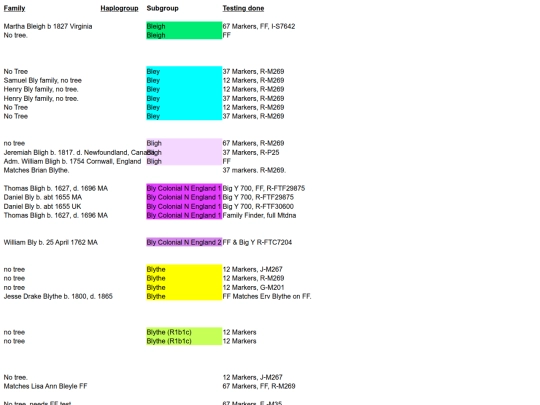
Task: Select yellow 'Blythe' cell in G-M201 row
Action: 184,288
